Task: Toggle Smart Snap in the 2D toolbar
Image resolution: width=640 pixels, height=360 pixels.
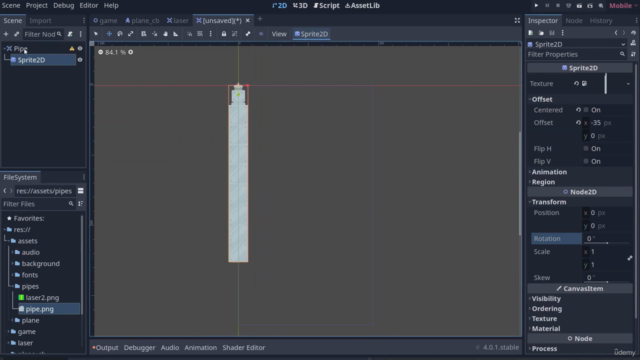Action: point(189,34)
